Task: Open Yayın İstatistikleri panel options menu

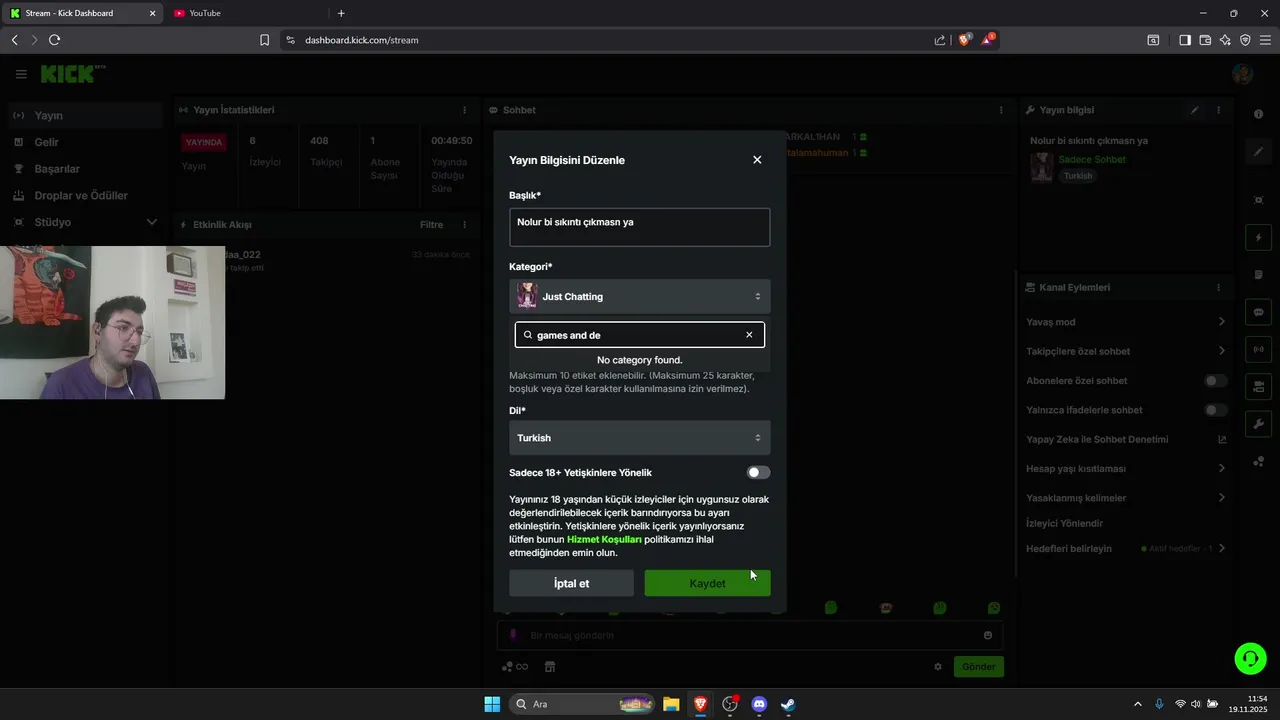Action: (464, 110)
